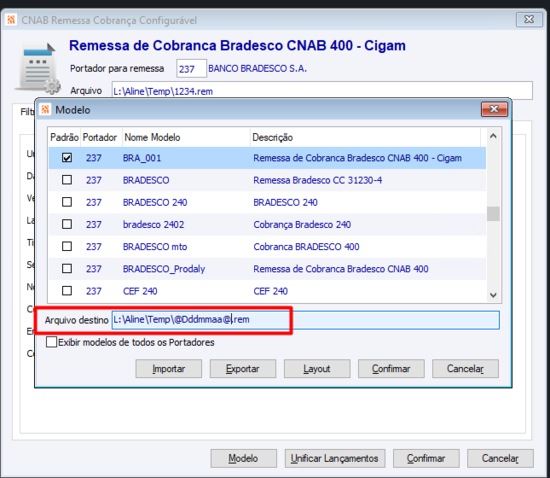Check Padrão box for BRADESCO 240
The height and width of the screenshot is (478, 550).
pos(67,202)
